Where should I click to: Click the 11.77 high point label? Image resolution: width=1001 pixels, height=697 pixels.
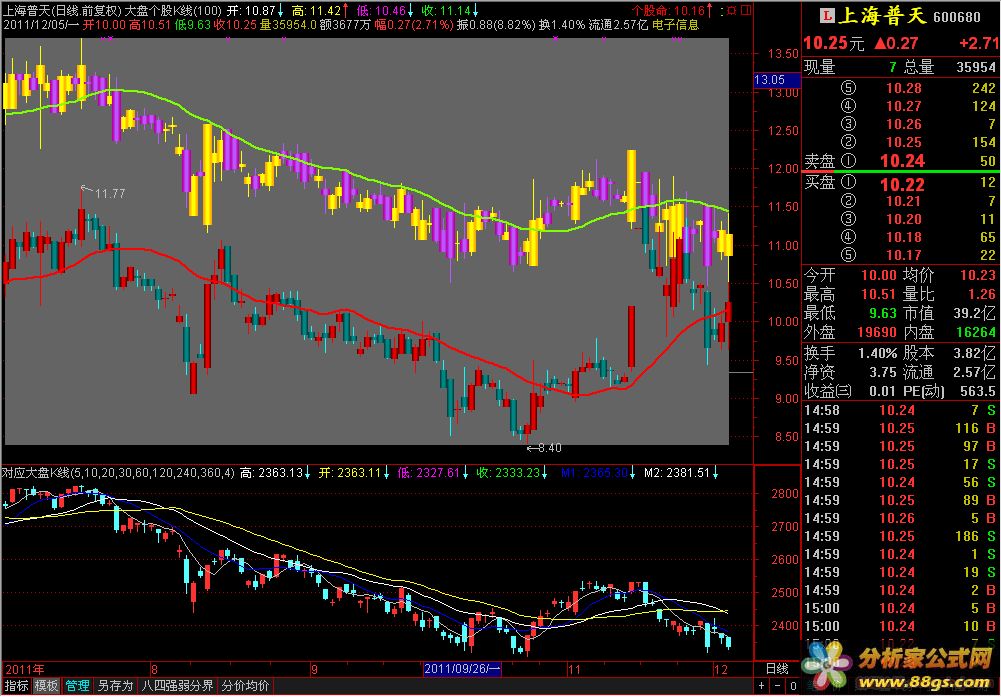coord(110,193)
